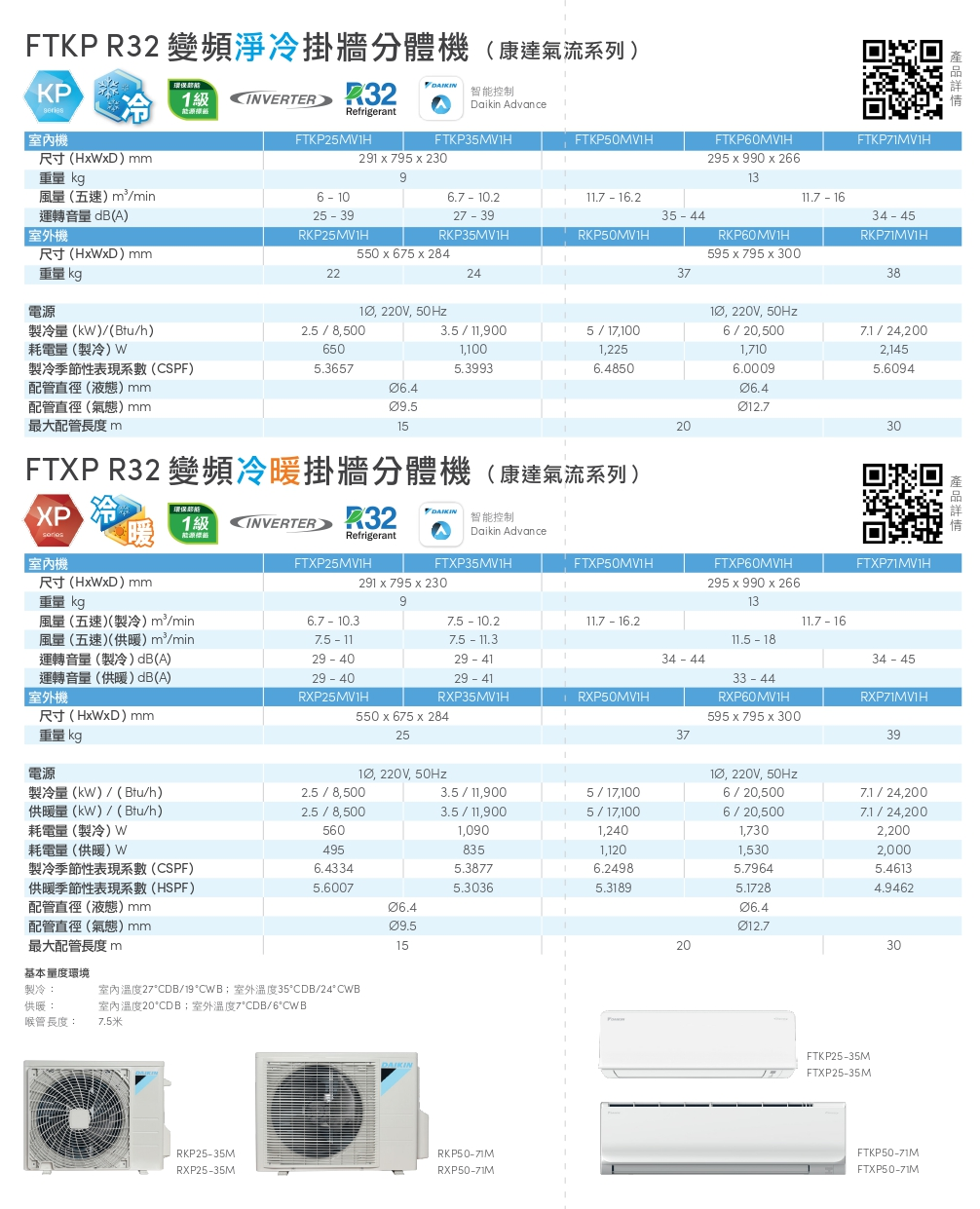Image resolution: width=980 pixels, height=1209 pixels.
Task: Click the INVERTER logo in the FTKP section
Action: (281, 98)
